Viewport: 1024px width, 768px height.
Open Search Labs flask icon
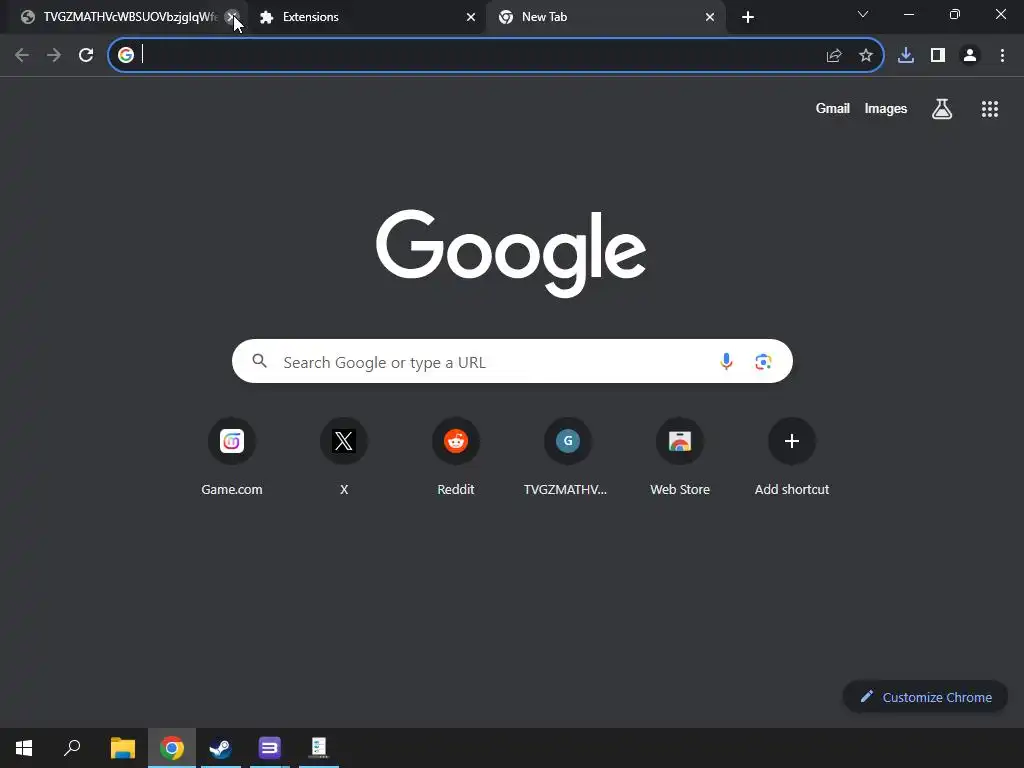point(942,108)
